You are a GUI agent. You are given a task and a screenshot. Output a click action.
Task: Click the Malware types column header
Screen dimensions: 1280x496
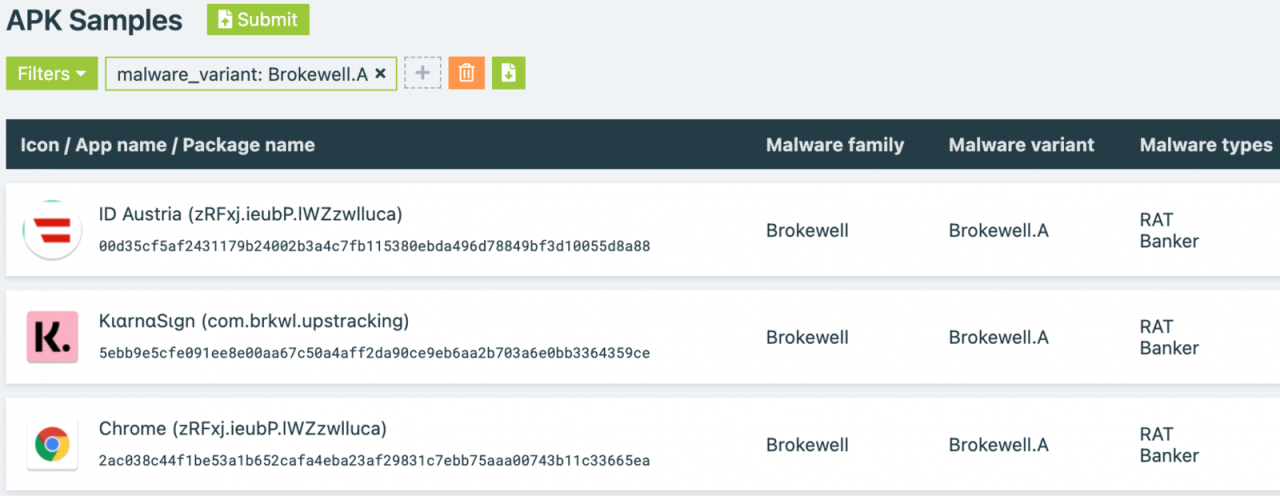[x=1205, y=145]
